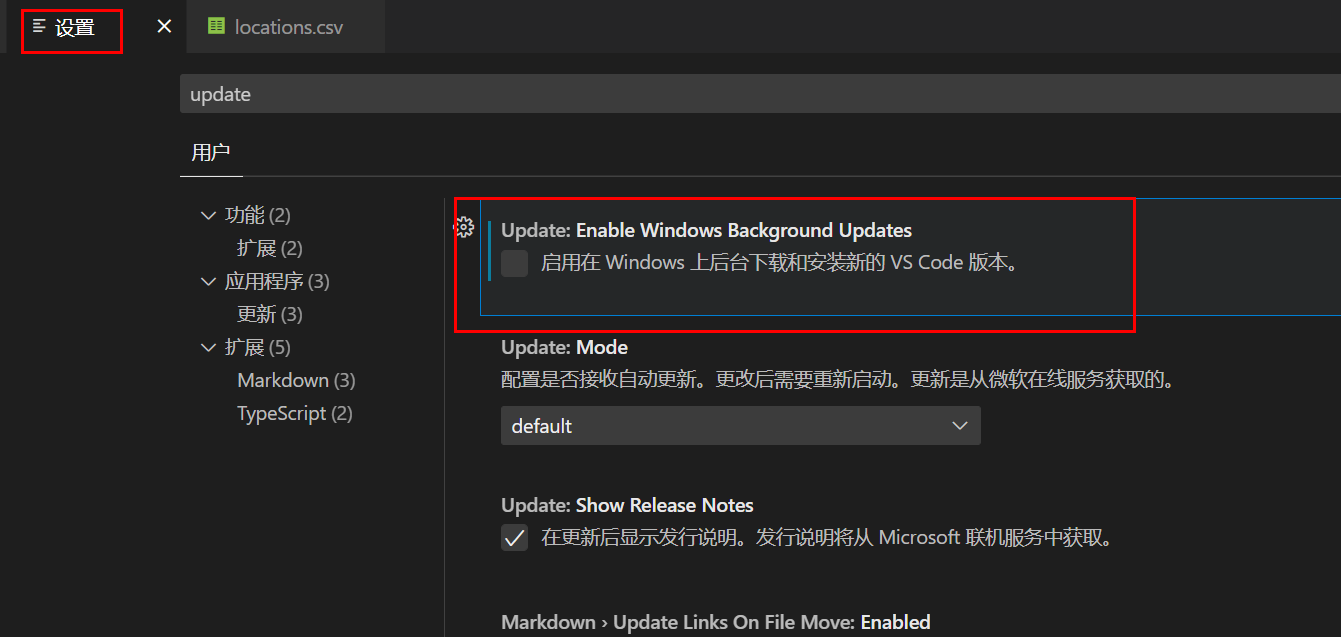
Task: Open the gear menu for Enable Windows Background Updates
Action: (464, 228)
